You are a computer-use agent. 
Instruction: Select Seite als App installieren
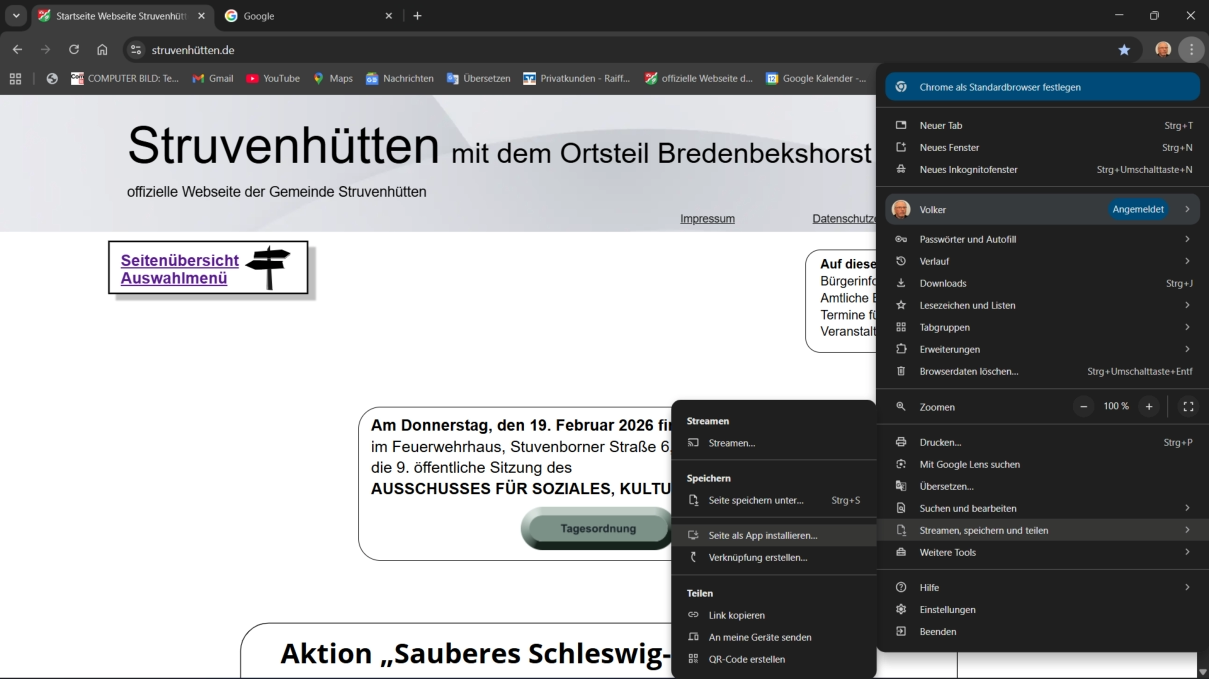762,535
